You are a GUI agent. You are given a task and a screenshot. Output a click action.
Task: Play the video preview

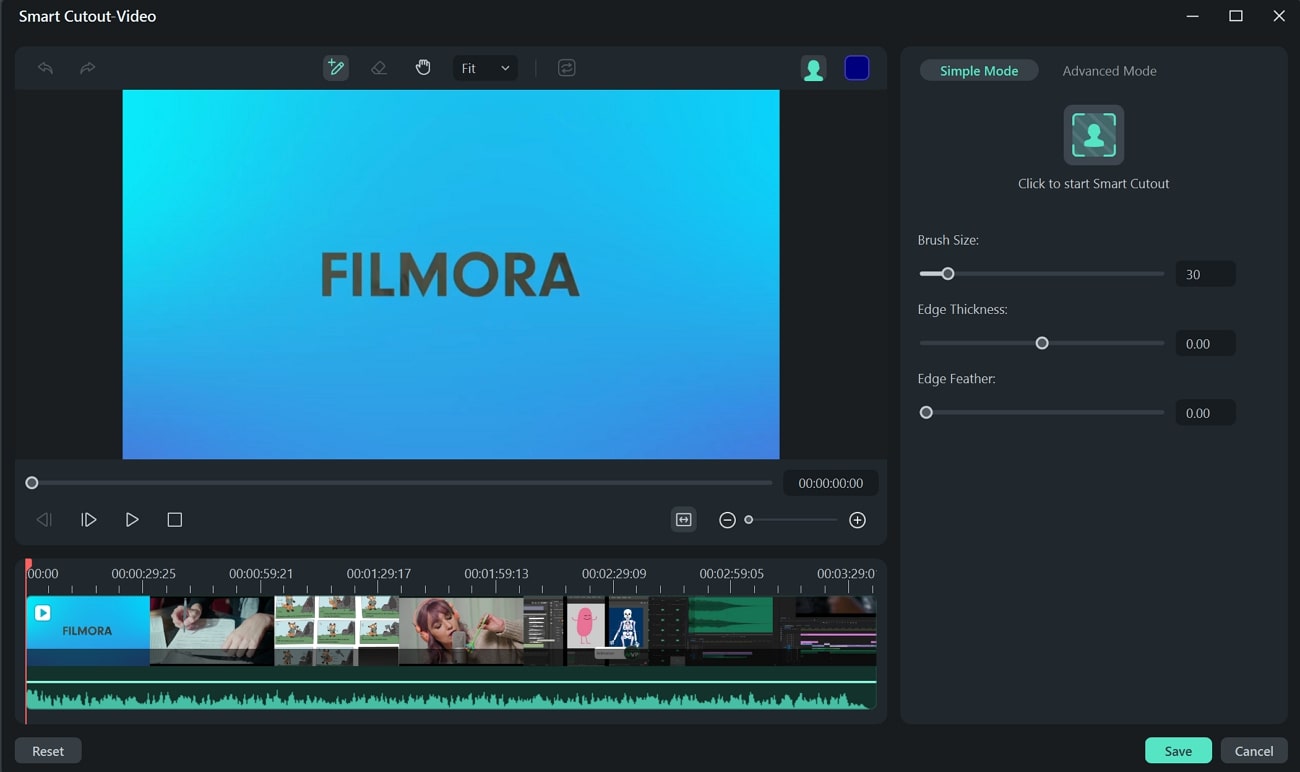tap(132, 520)
